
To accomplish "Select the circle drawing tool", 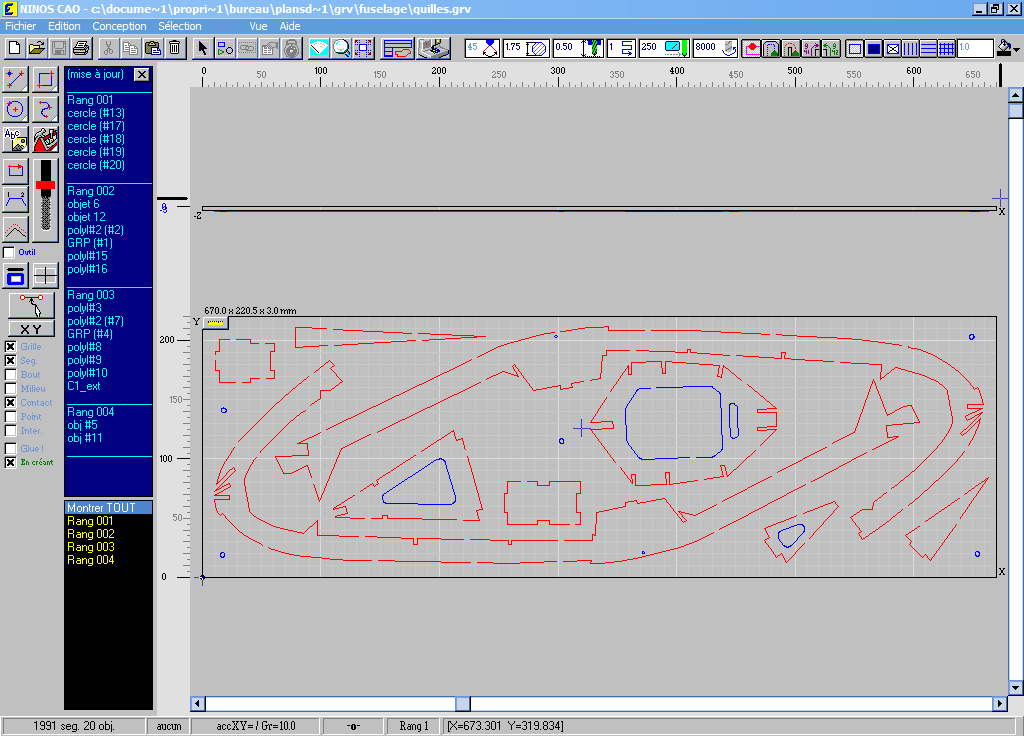I will pyautogui.click(x=15, y=109).
